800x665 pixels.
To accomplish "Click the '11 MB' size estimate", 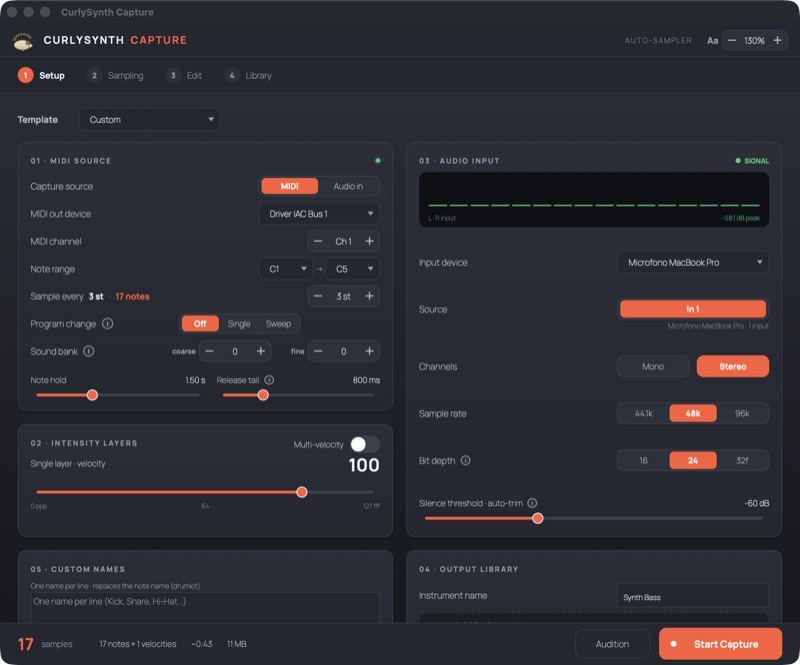I will coord(237,644).
